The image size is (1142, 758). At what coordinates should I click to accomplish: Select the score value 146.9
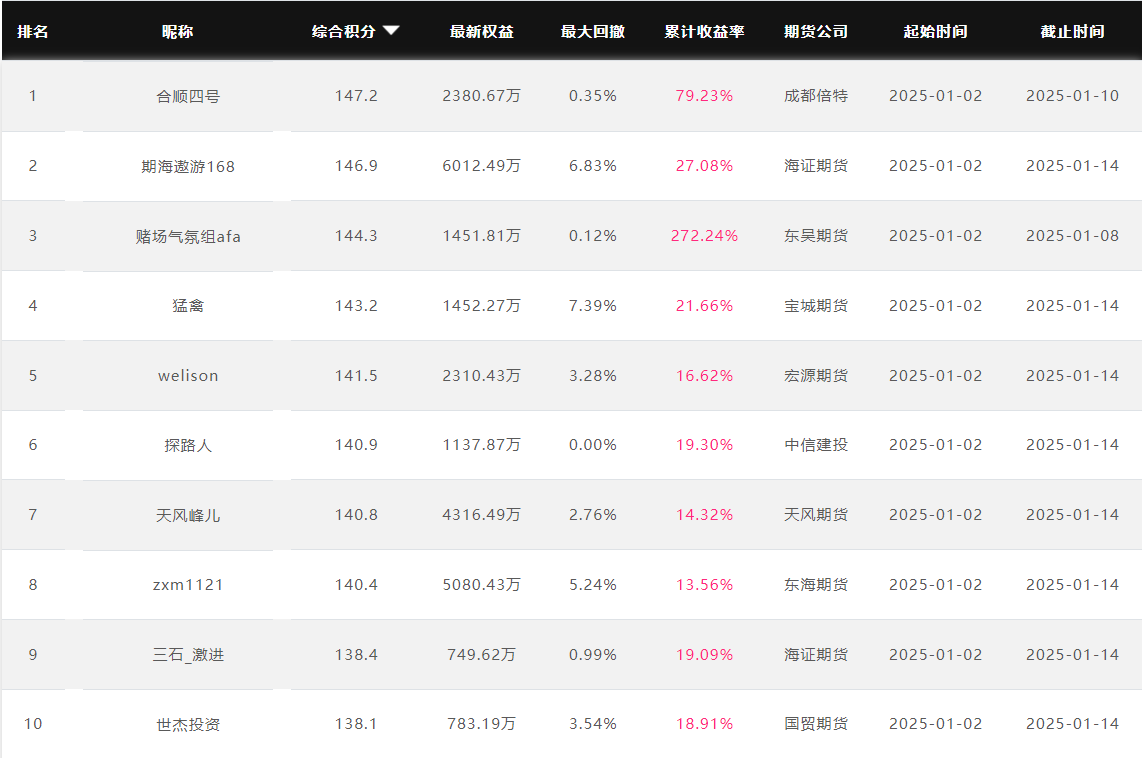coord(356,166)
